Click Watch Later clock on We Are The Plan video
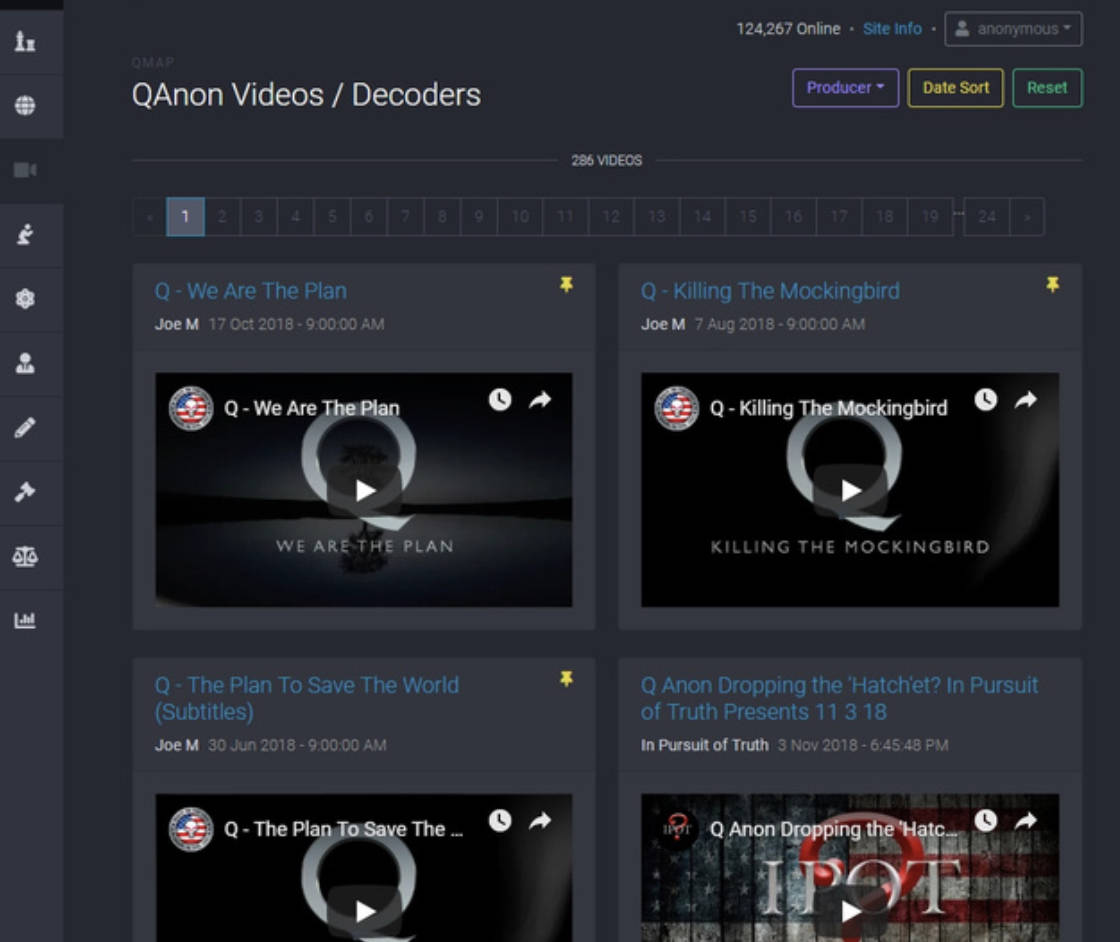The image size is (1120, 942). point(500,399)
